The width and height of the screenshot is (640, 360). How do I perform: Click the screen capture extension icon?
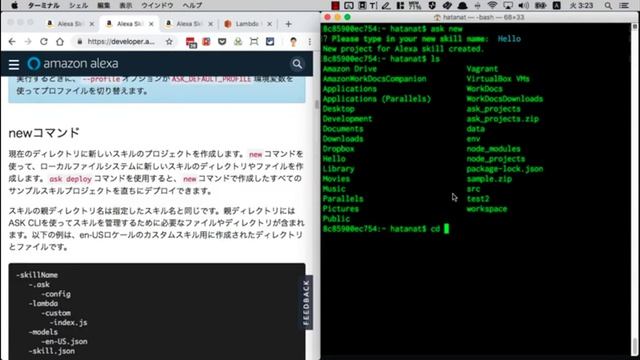254,42
